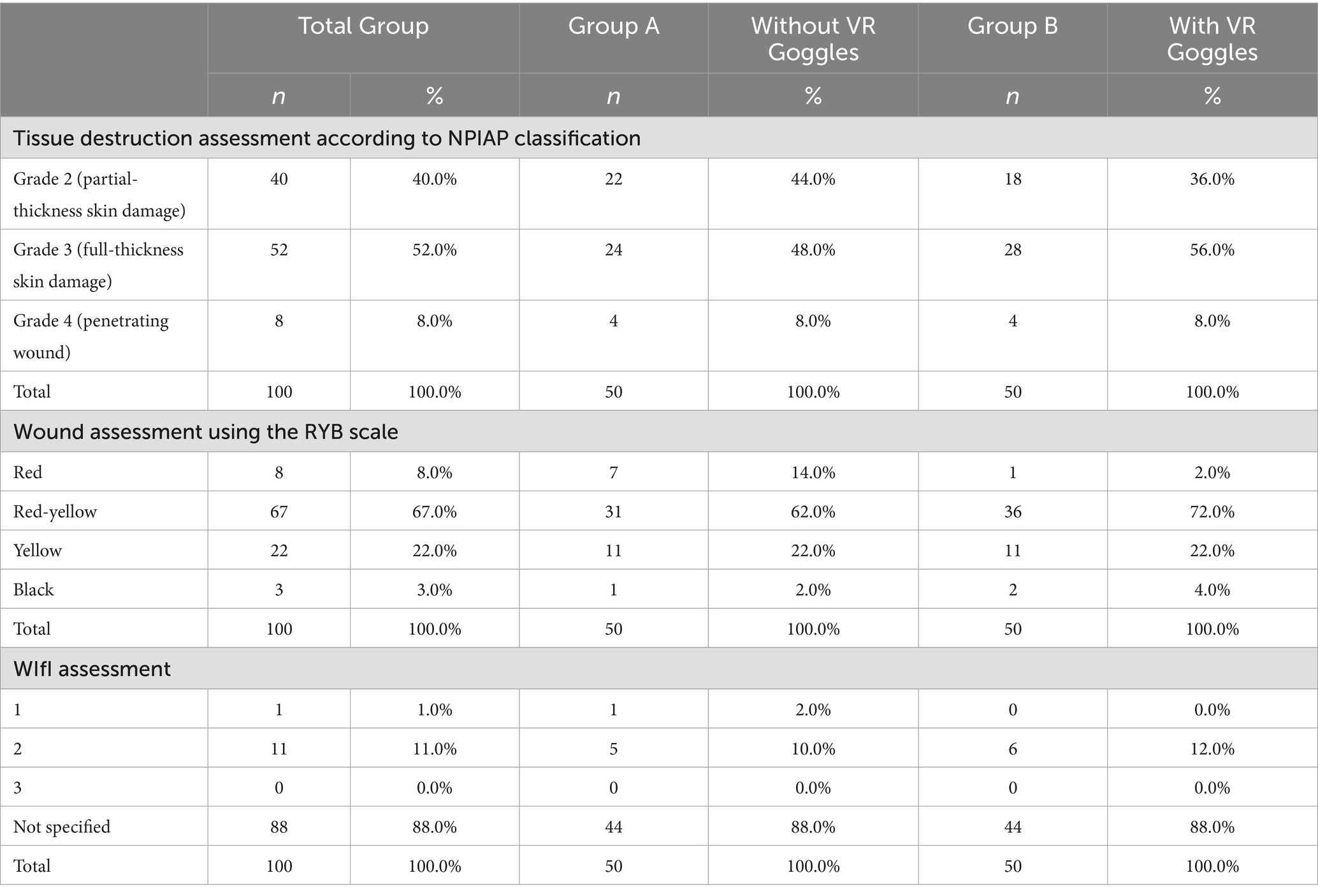Click the "Total Group" column header
This screenshot has width=1318, height=896.
(x=363, y=27)
